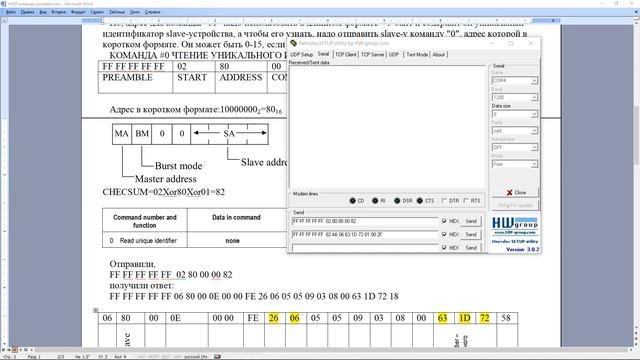The height and width of the screenshot is (360, 640).
Task: Toggle the RTS modem line checkbox
Action: [x=466, y=200]
